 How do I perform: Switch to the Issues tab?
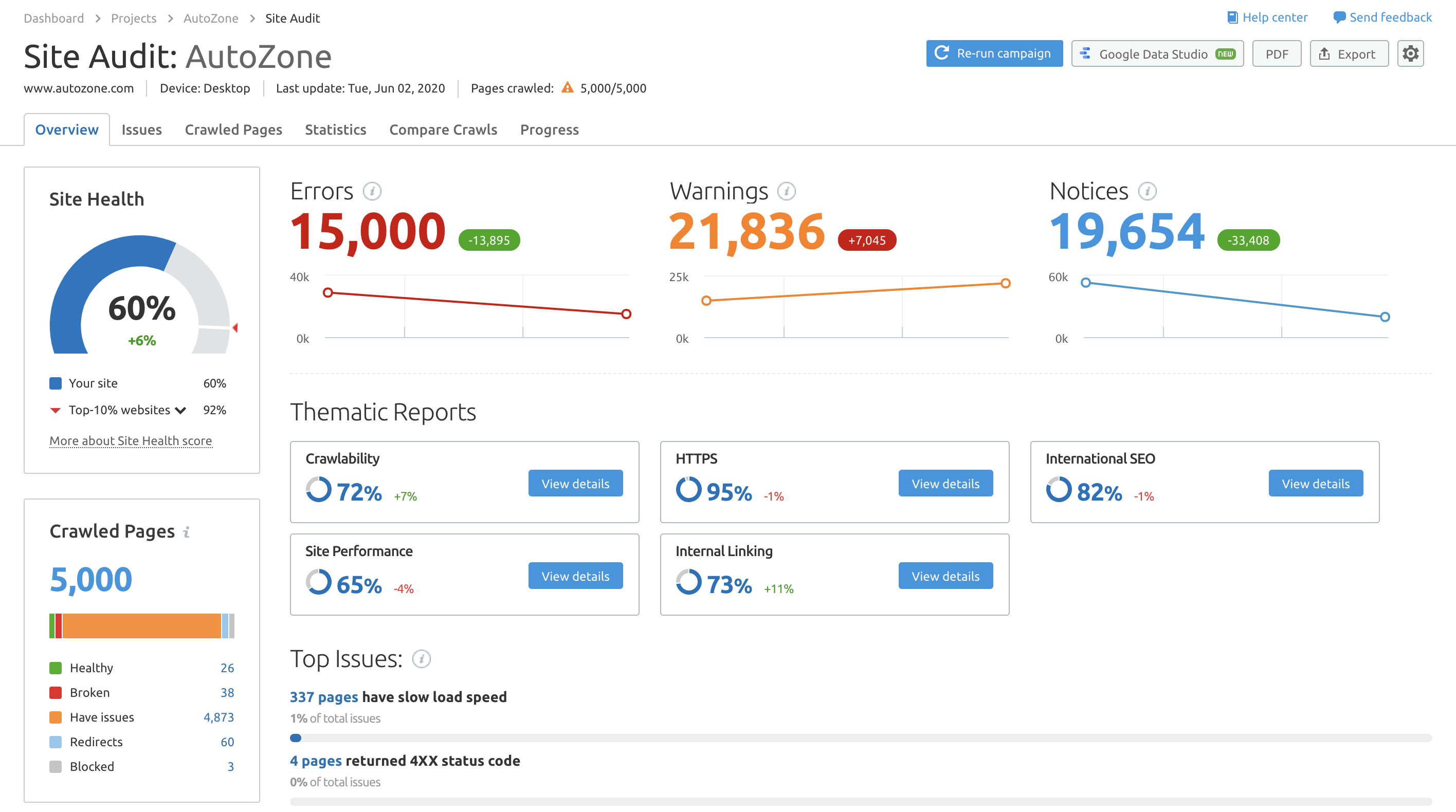[x=141, y=130]
